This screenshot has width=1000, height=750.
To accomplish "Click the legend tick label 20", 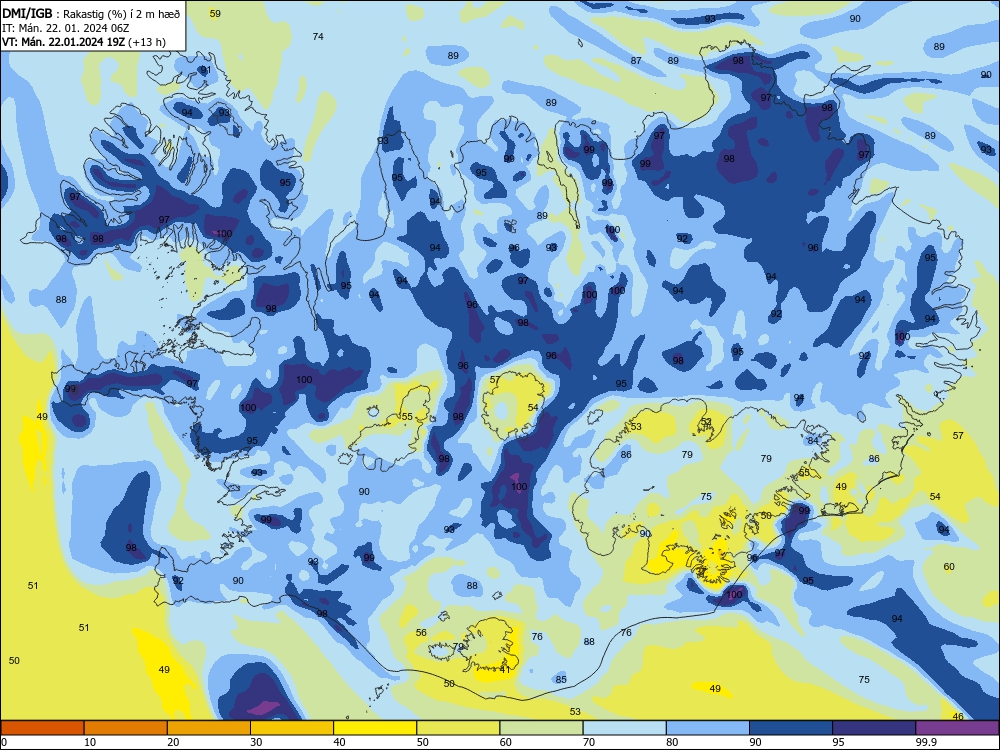I will [173, 742].
